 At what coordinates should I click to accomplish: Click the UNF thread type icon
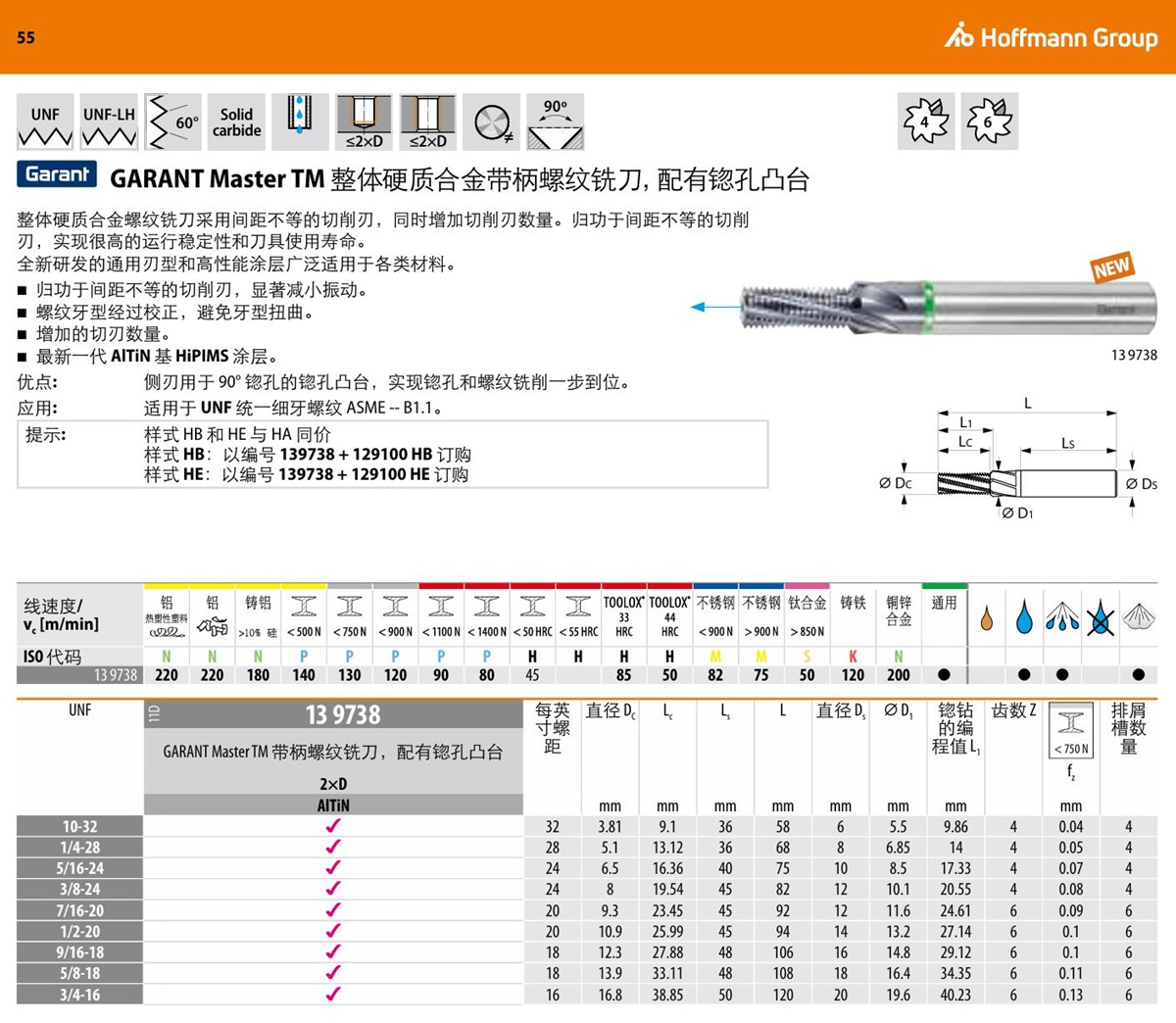[x=45, y=122]
